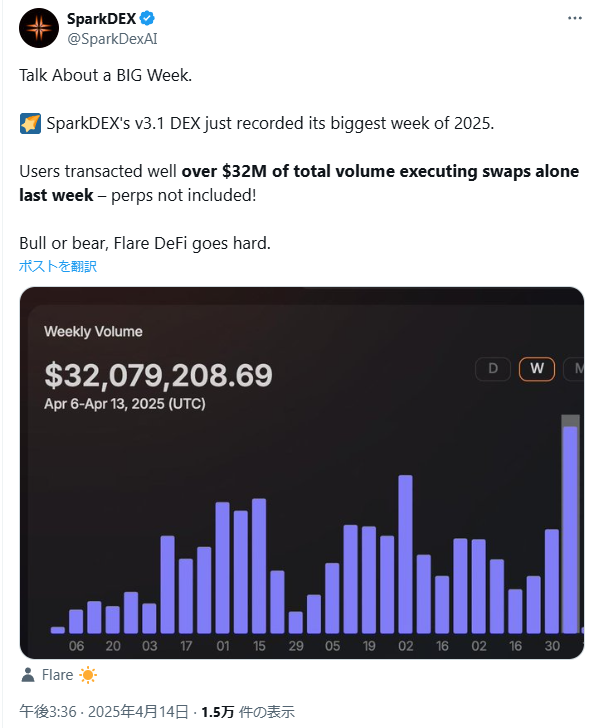
Task: Click the SparkDEX display name
Action: pyautogui.click(x=101, y=19)
